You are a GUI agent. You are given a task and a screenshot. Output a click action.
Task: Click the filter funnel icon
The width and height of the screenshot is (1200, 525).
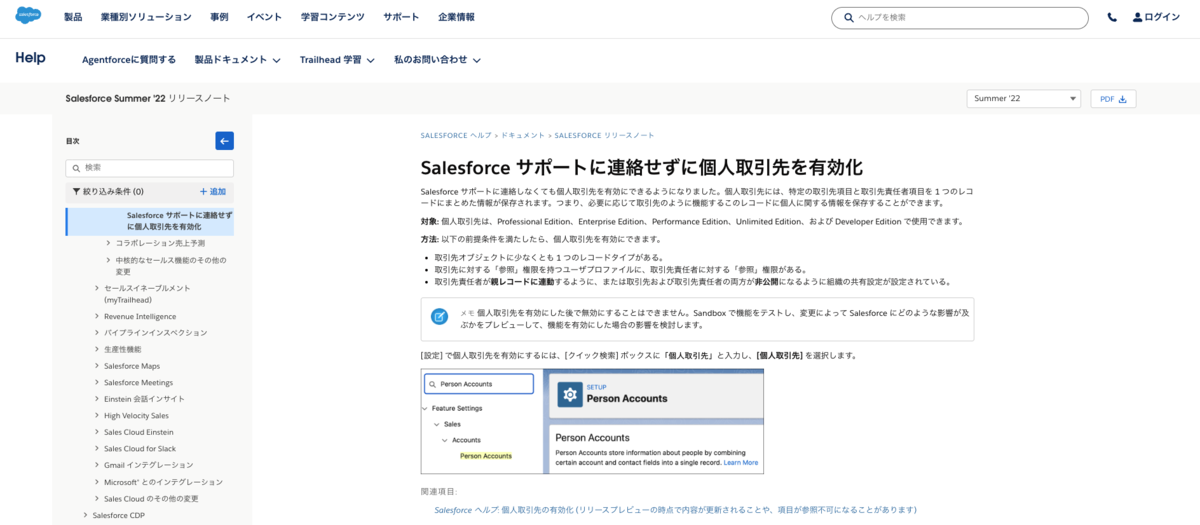pos(76,191)
